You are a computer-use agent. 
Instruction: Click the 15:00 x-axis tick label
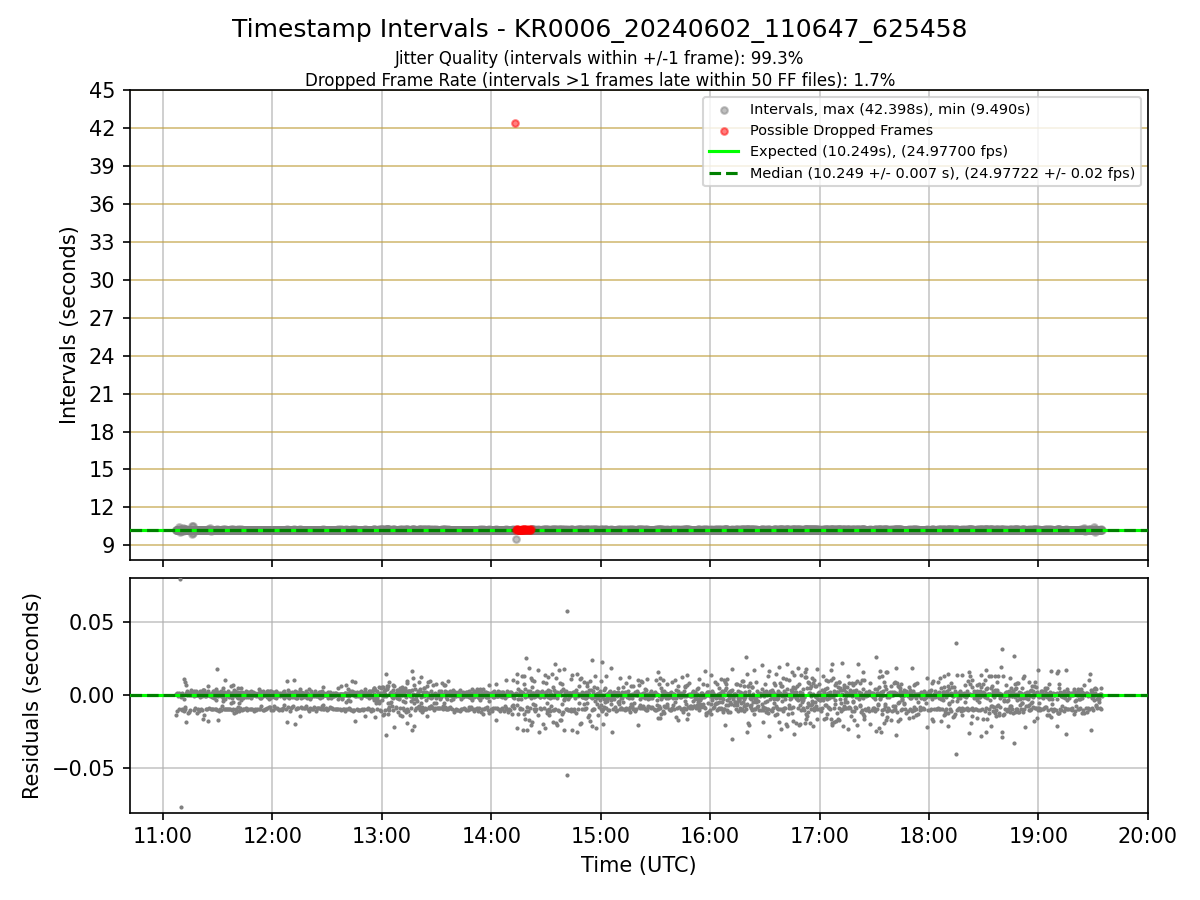600,836
